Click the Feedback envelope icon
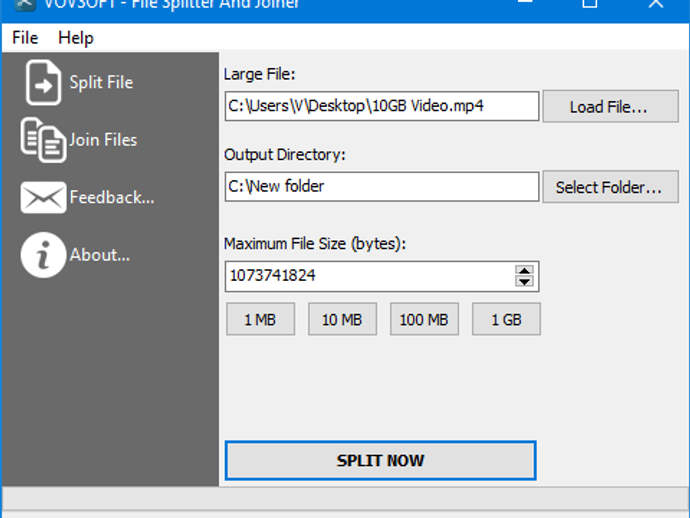 (43, 198)
